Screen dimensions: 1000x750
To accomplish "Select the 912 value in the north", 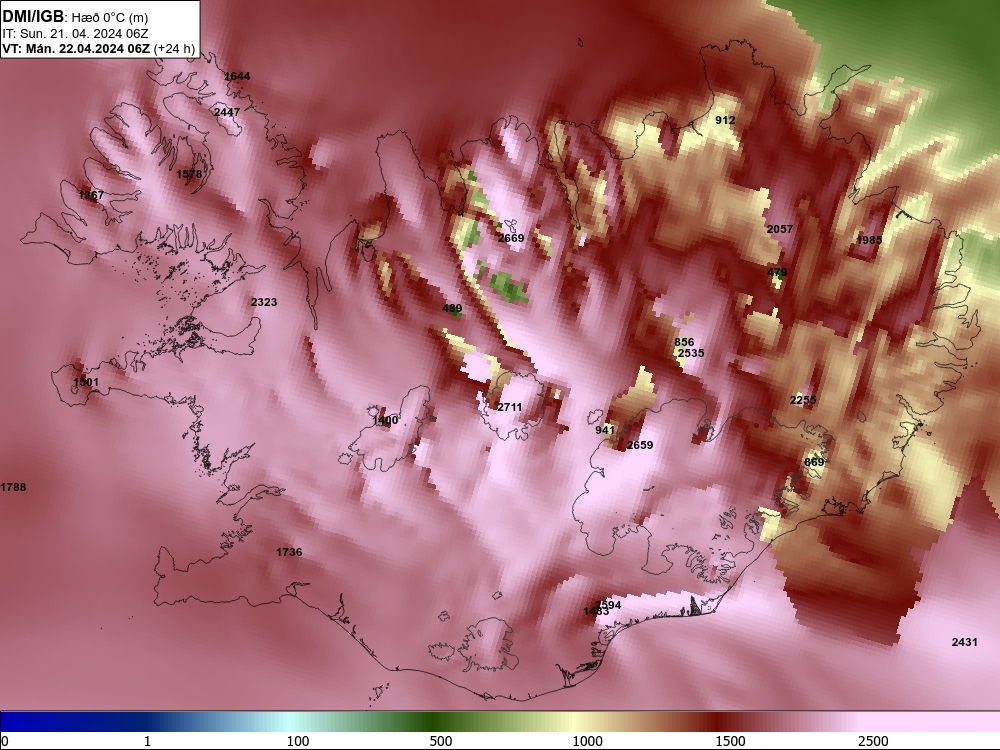I will pos(725,121).
